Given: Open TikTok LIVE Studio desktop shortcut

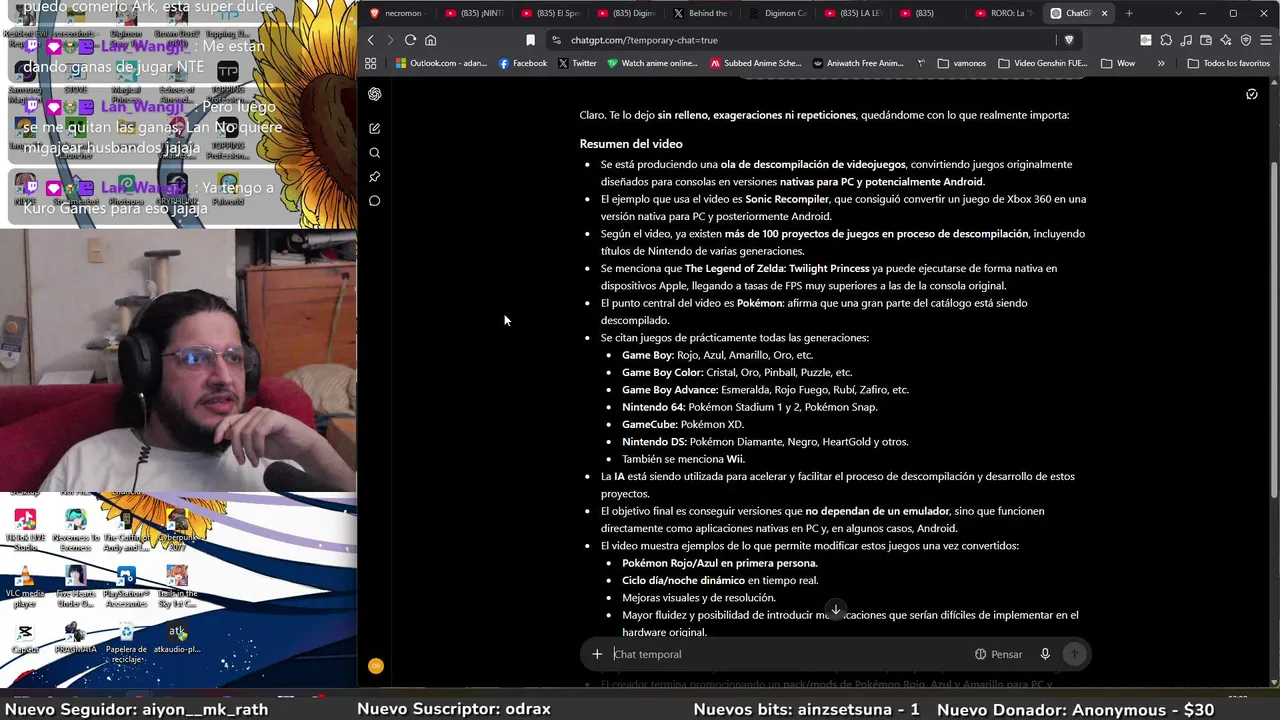Looking at the screenshot, I should [x=25, y=528].
